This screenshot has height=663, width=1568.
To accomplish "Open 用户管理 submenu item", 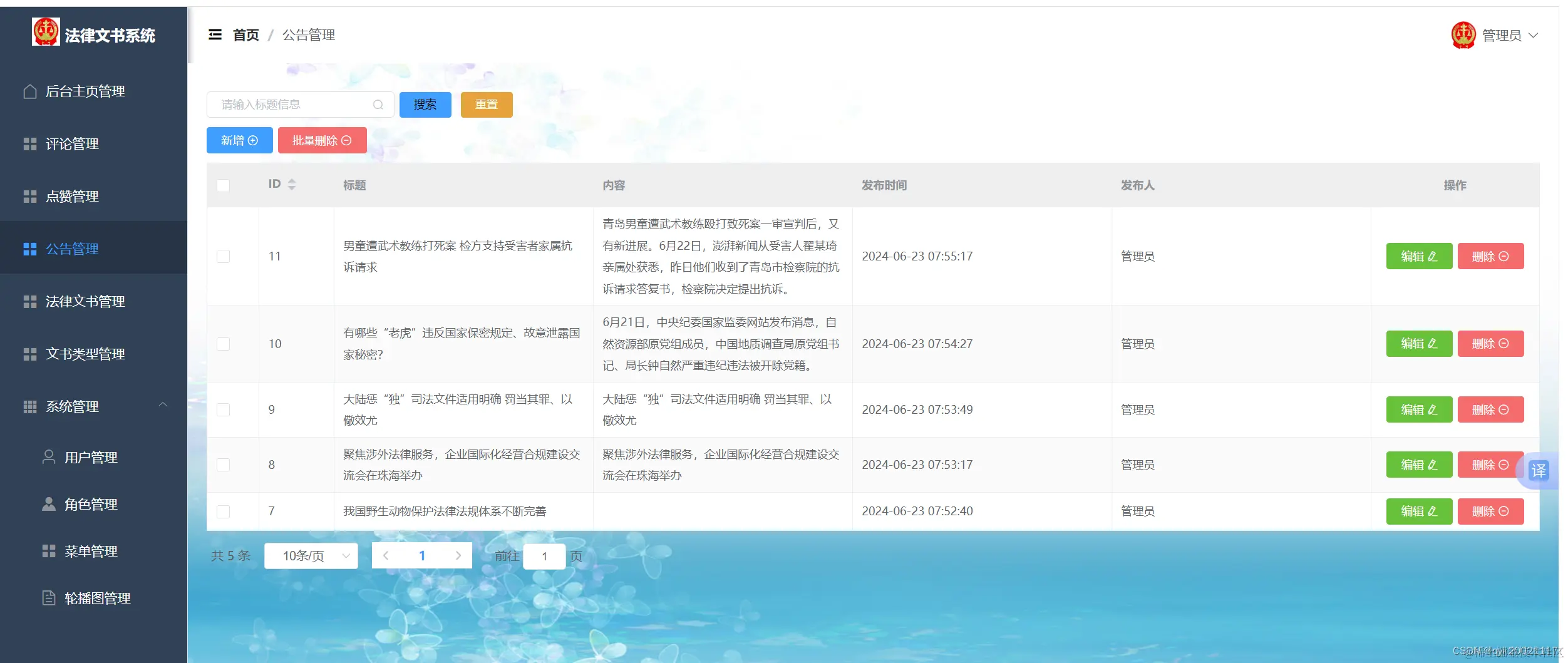I will (93, 457).
